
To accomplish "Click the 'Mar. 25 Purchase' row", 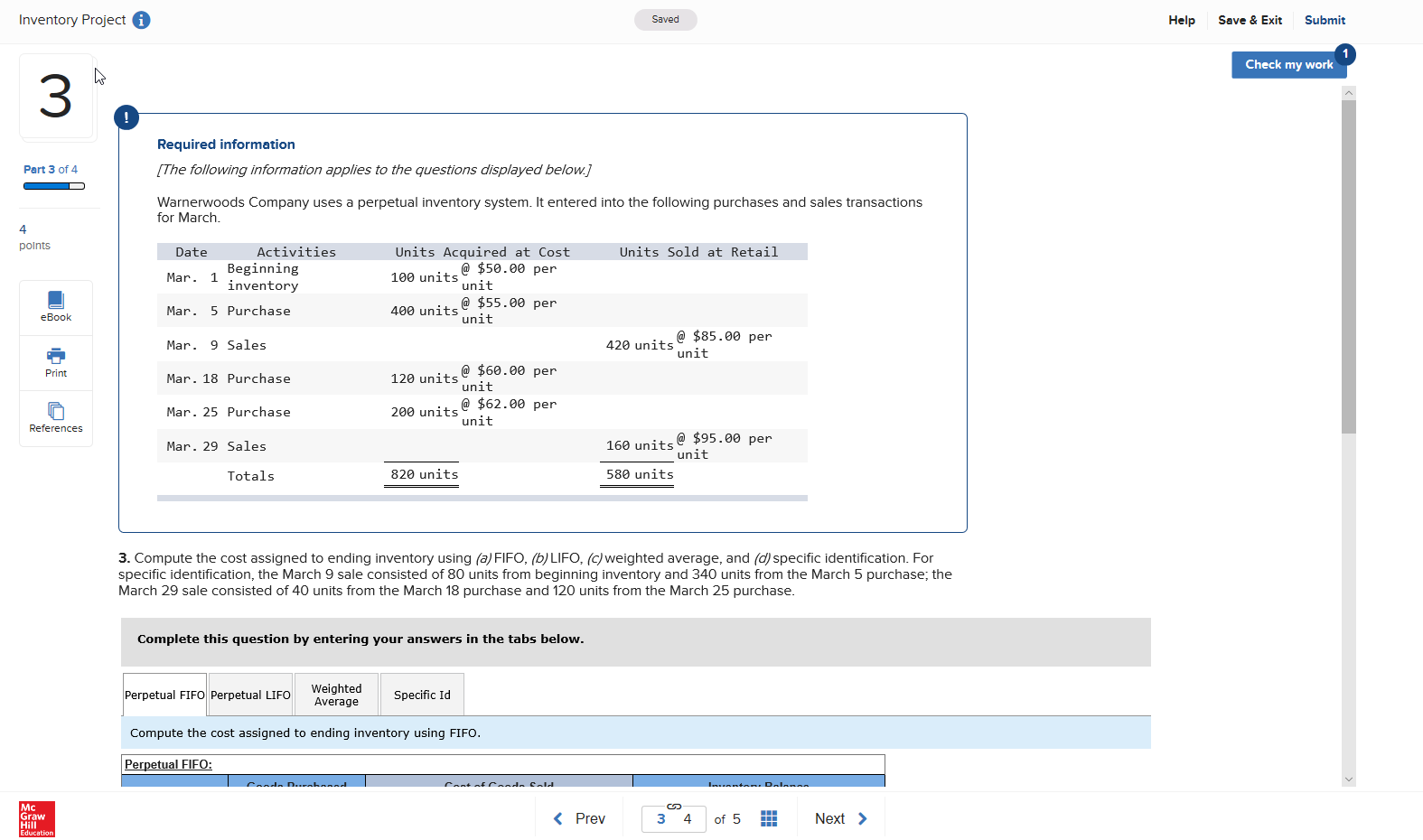I will point(482,412).
